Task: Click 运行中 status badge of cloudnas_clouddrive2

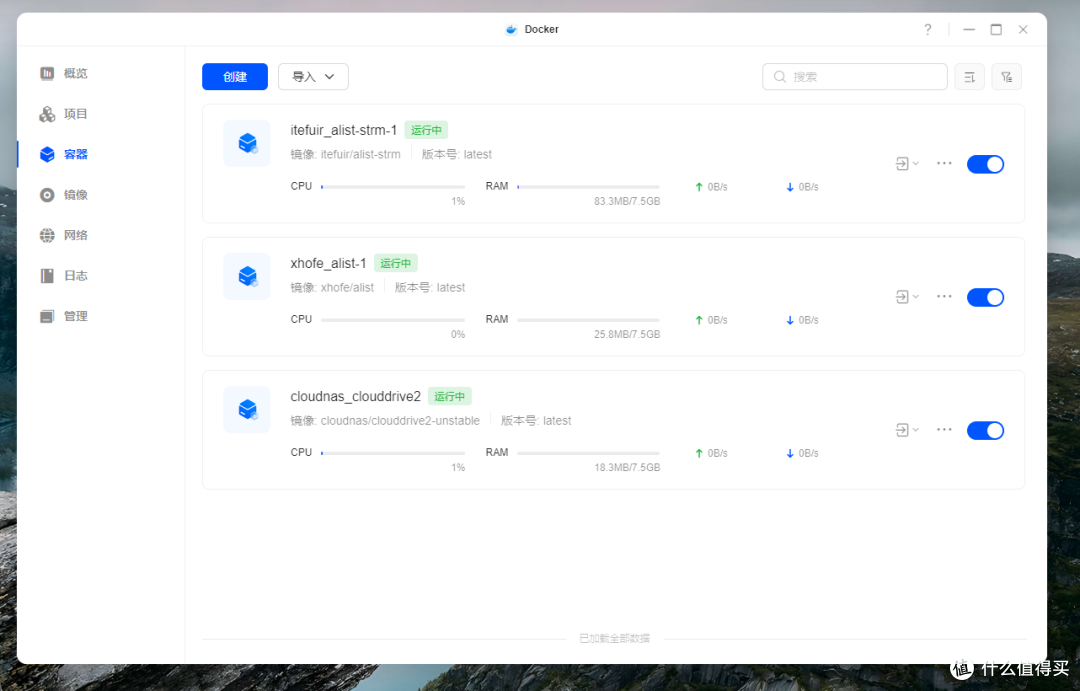Action: tap(450, 396)
